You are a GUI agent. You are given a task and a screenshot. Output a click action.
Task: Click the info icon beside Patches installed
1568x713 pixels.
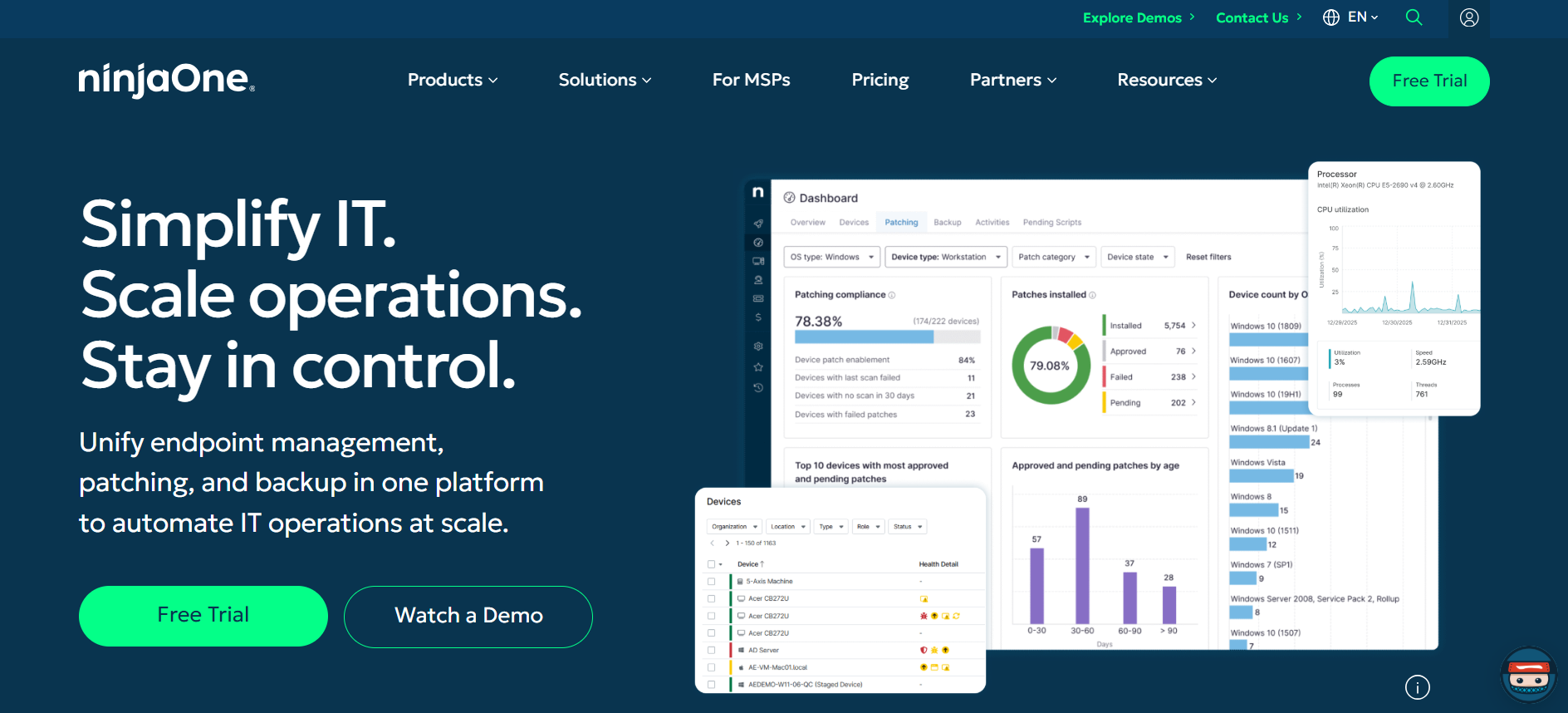1092,295
